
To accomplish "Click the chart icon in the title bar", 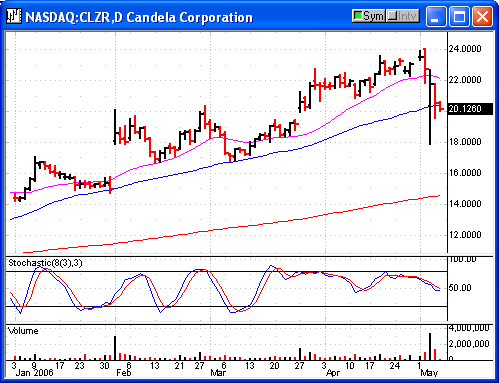I will click(14, 17).
